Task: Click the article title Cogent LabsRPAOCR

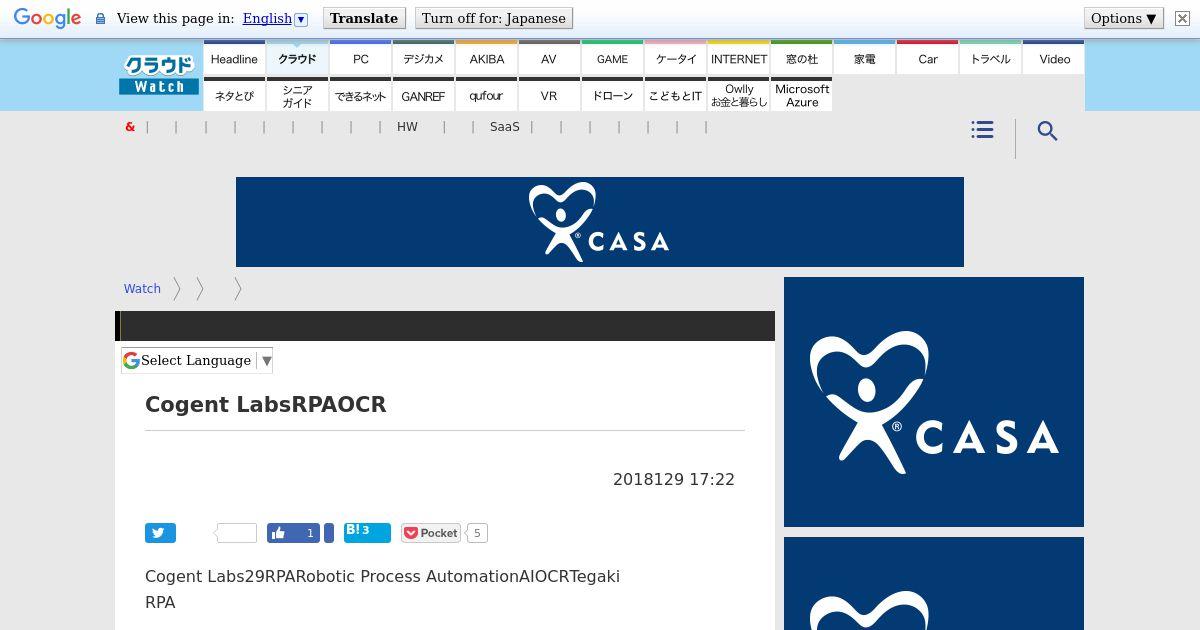Action: (x=266, y=404)
